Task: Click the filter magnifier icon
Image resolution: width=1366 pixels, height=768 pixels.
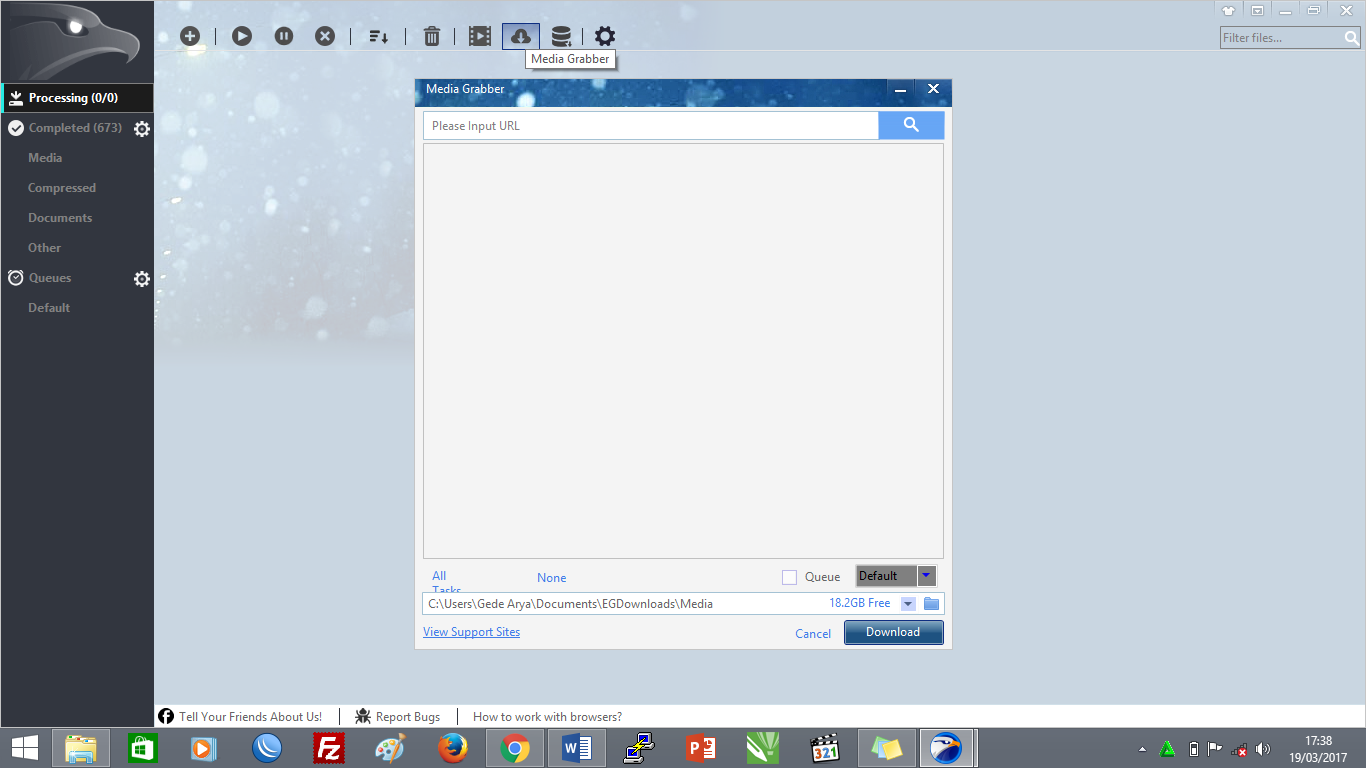Action: (x=1352, y=38)
